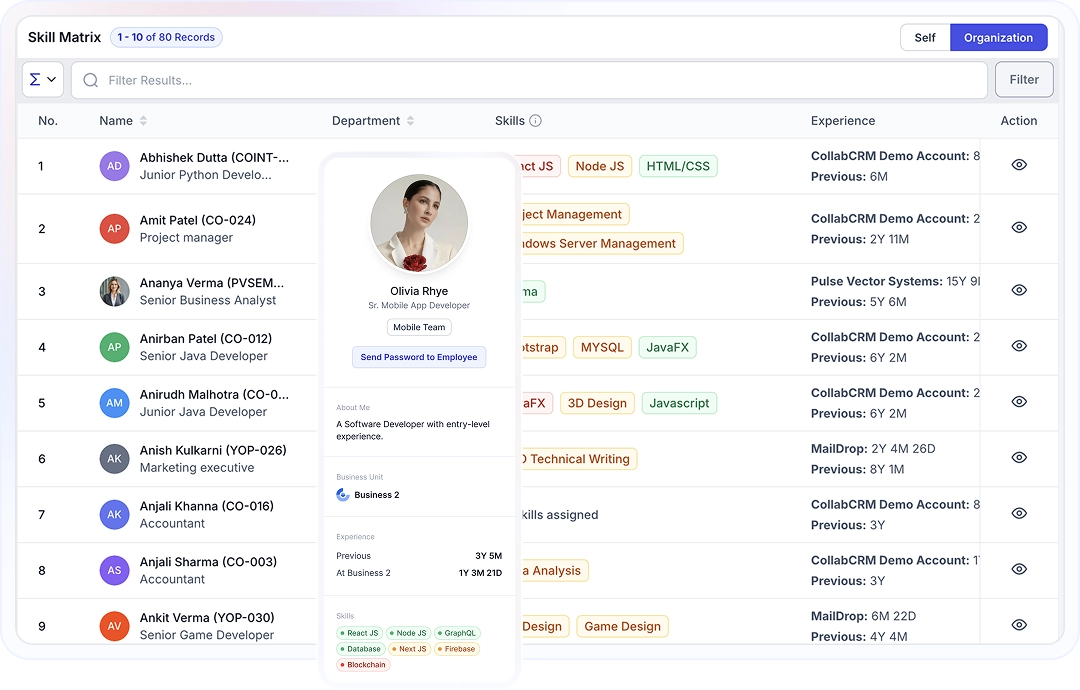Click Ankit Verma's AV avatar
Screen dimensions: 1080x690
114,626
